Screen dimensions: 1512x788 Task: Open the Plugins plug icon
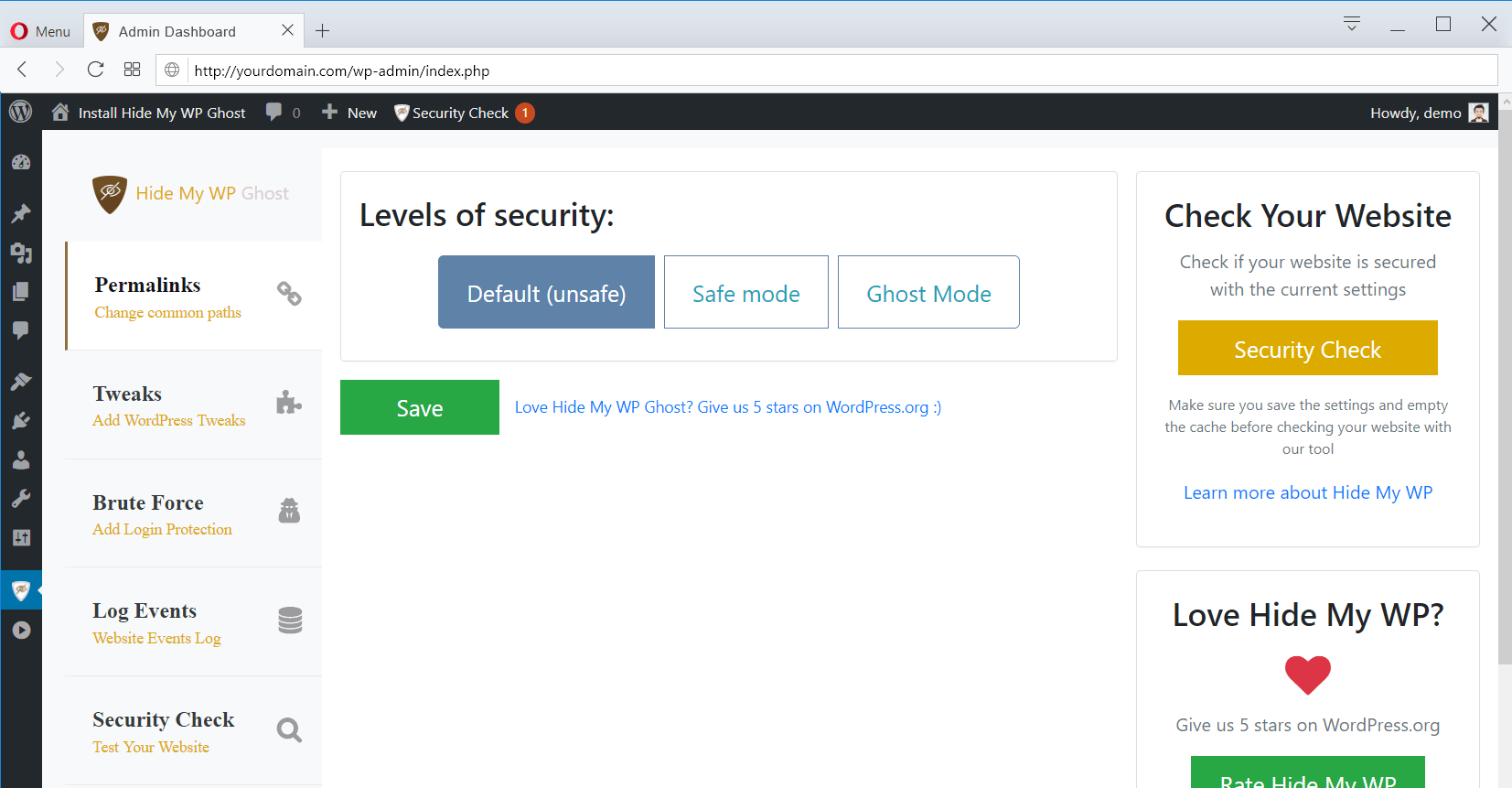[x=21, y=420]
